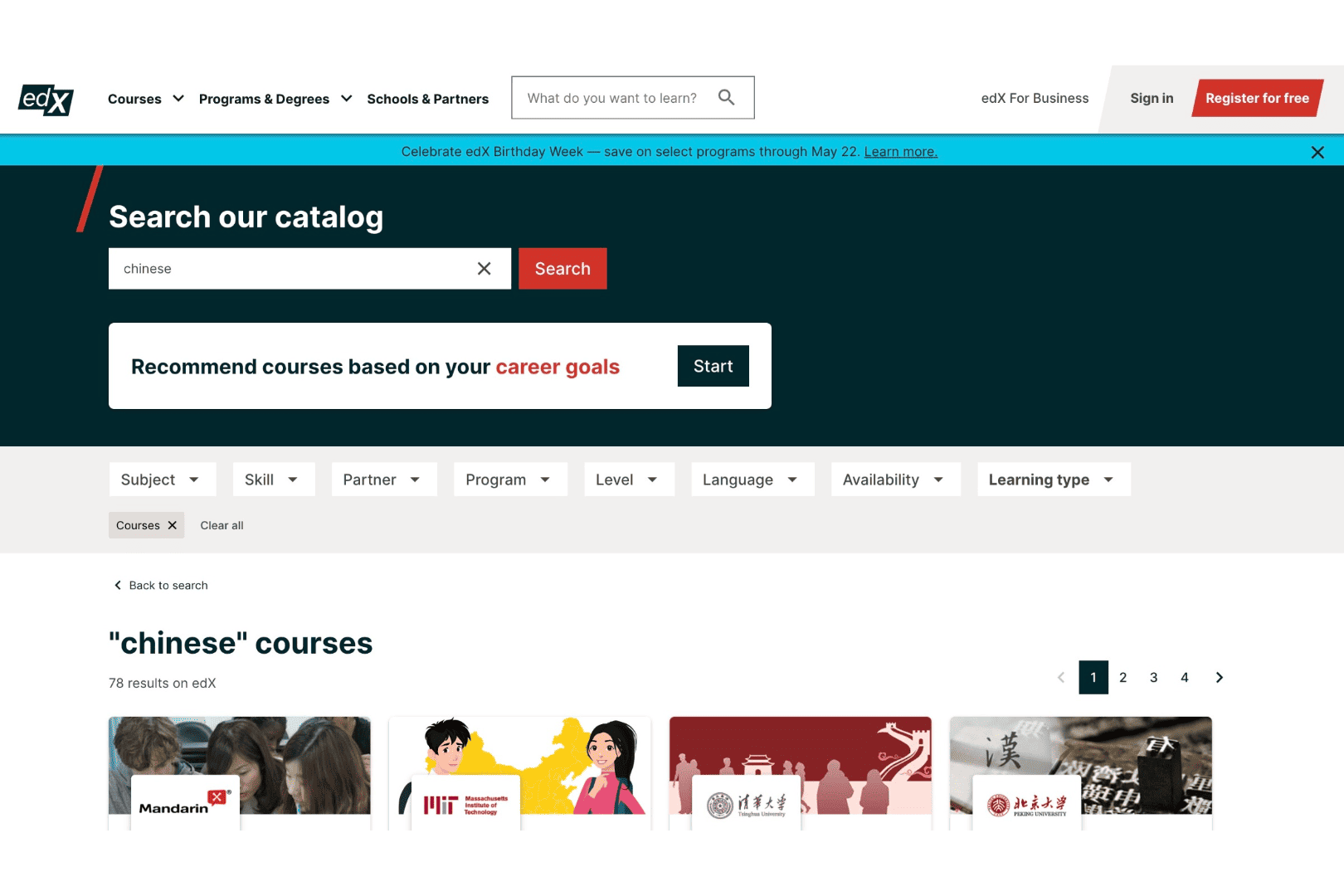Go to next results page arrow
The height and width of the screenshot is (896, 1344).
[1220, 678]
